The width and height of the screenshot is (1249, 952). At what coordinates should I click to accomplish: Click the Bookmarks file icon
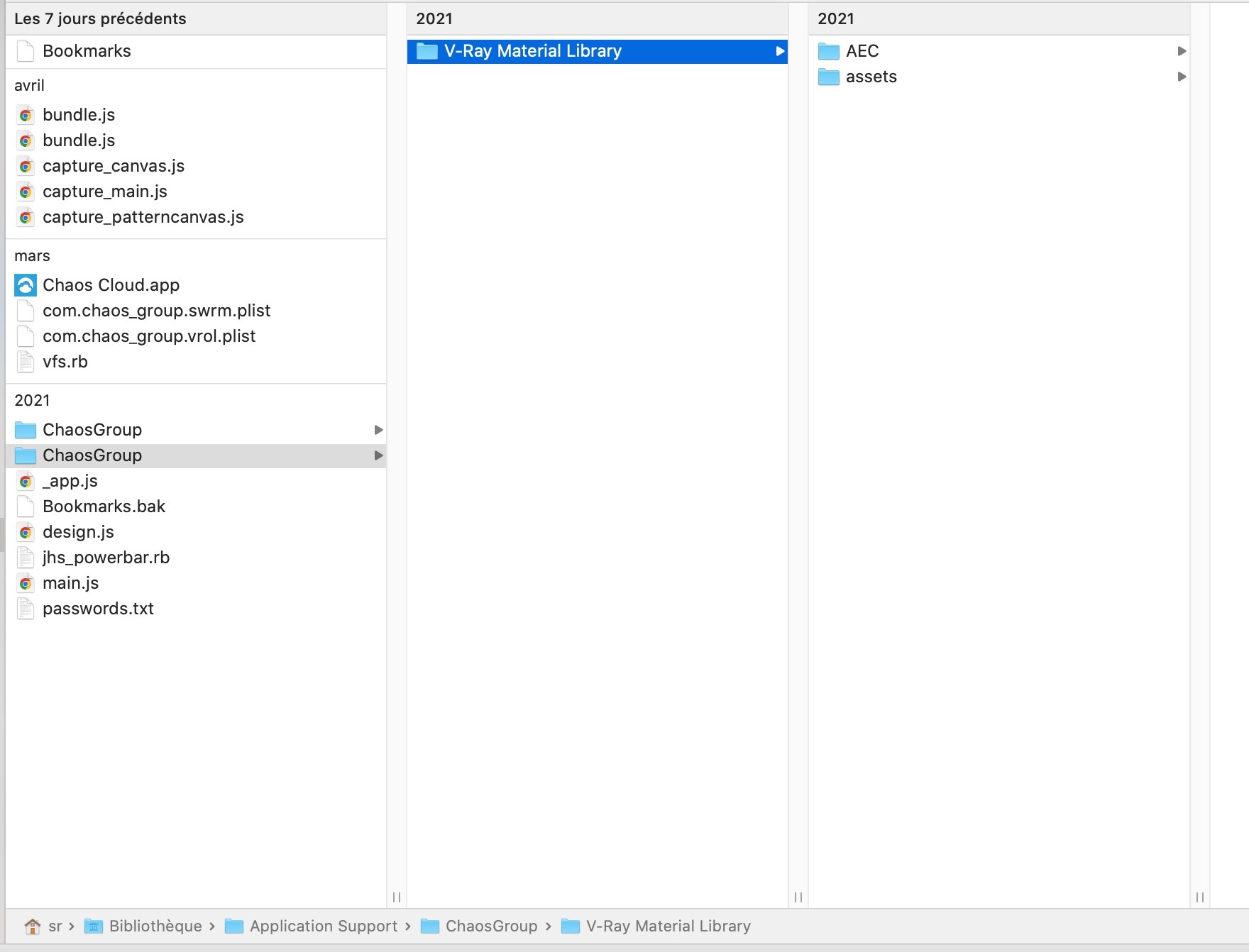(26, 51)
